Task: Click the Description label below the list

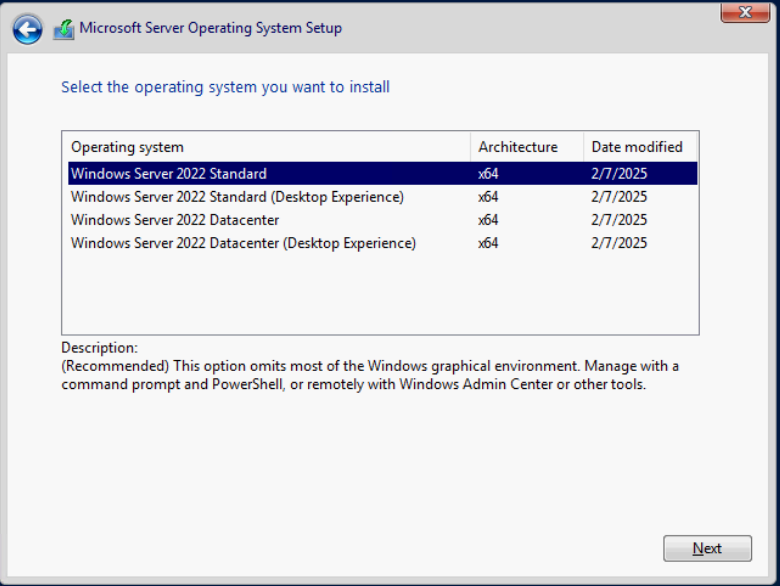Action: 99,348
